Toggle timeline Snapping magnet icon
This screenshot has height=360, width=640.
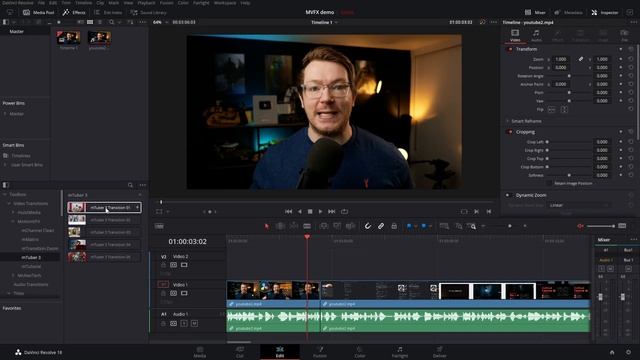point(367,226)
